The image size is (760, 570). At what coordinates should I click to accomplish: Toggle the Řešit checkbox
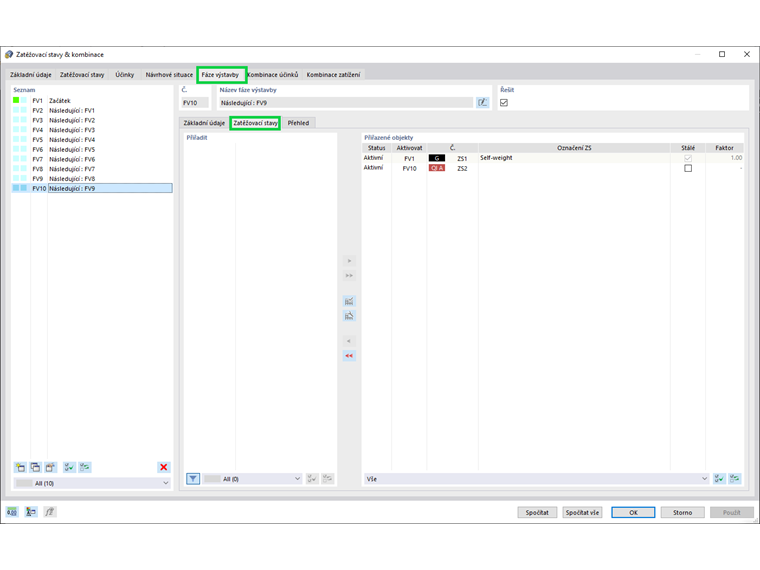tap(504, 103)
